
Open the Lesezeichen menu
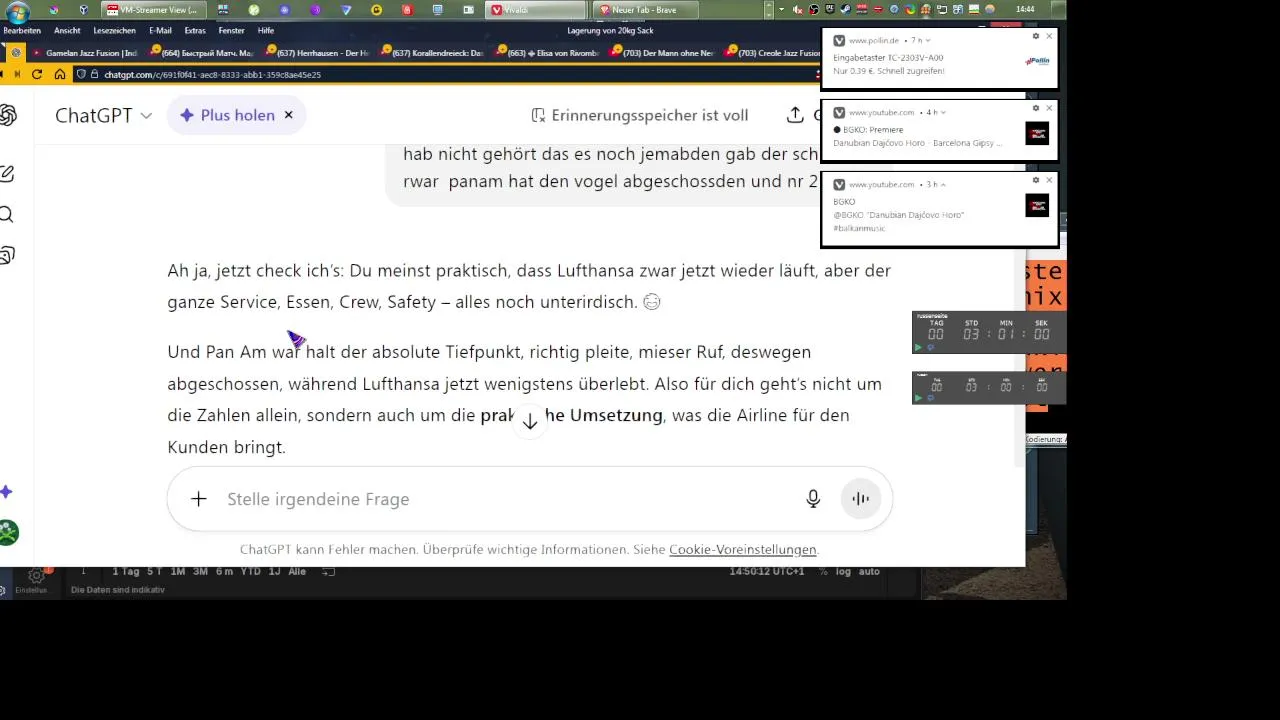click(x=114, y=31)
